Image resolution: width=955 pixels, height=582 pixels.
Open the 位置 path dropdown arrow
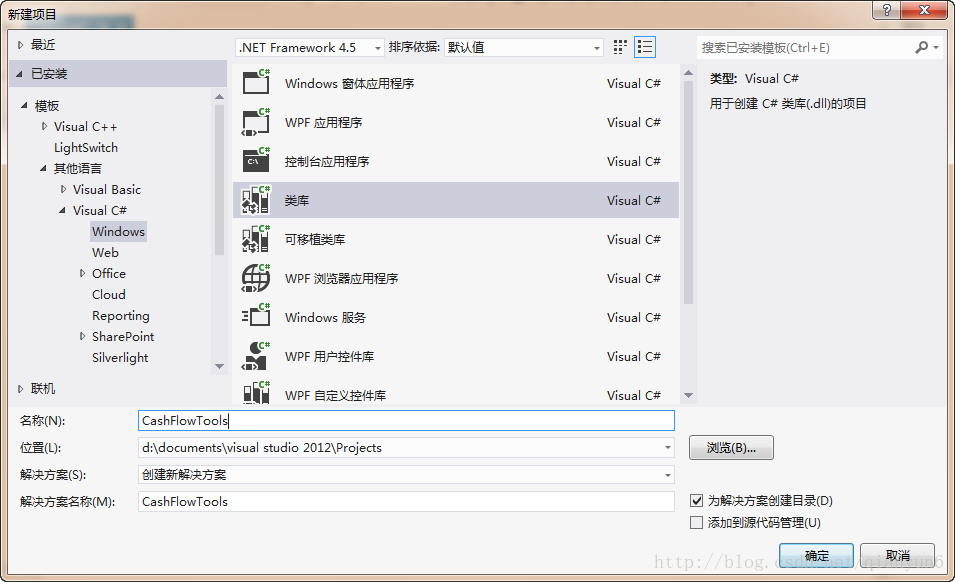pyautogui.click(x=668, y=447)
